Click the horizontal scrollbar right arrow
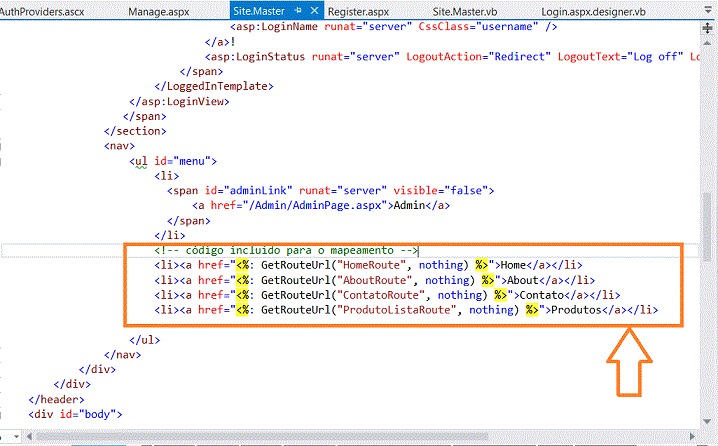718x446 pixels. click(692, 436)
